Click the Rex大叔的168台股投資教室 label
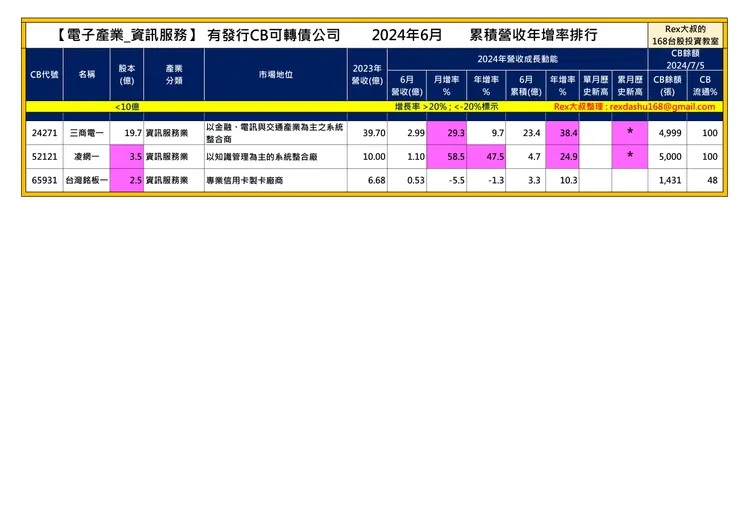Screen dimensions: 740x523 [x=685, y=35]
